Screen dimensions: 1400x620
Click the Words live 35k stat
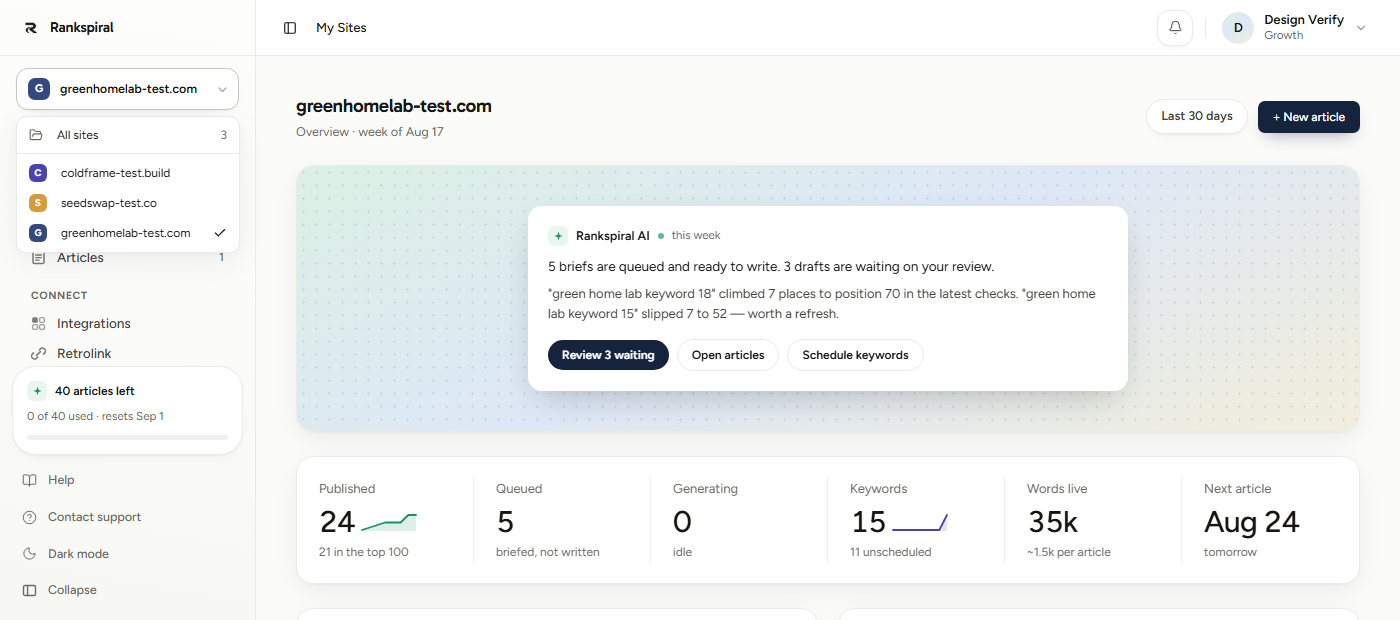point(1092,520)
